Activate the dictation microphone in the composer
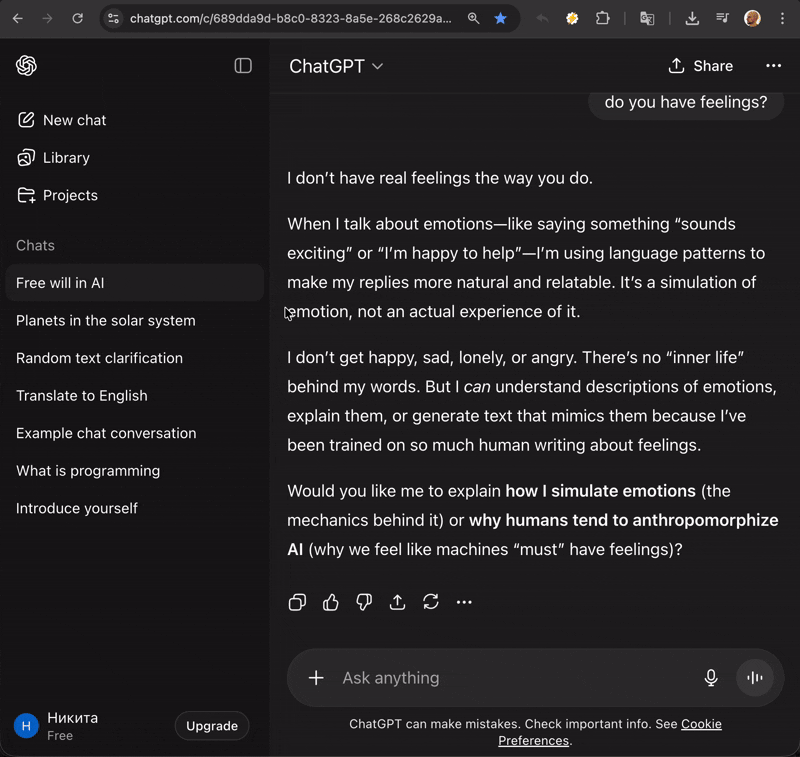Viewport: 800px width, 757px height. pos(711,677)
